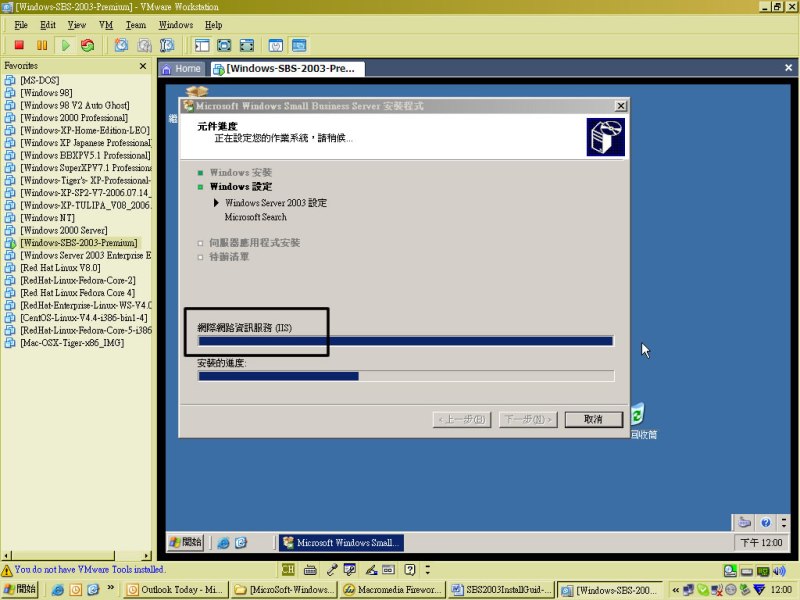Power off the VM with the red stop icon
Image resolution: width=800 pixels, height=600 pixels.
click(x=19, y=45)
